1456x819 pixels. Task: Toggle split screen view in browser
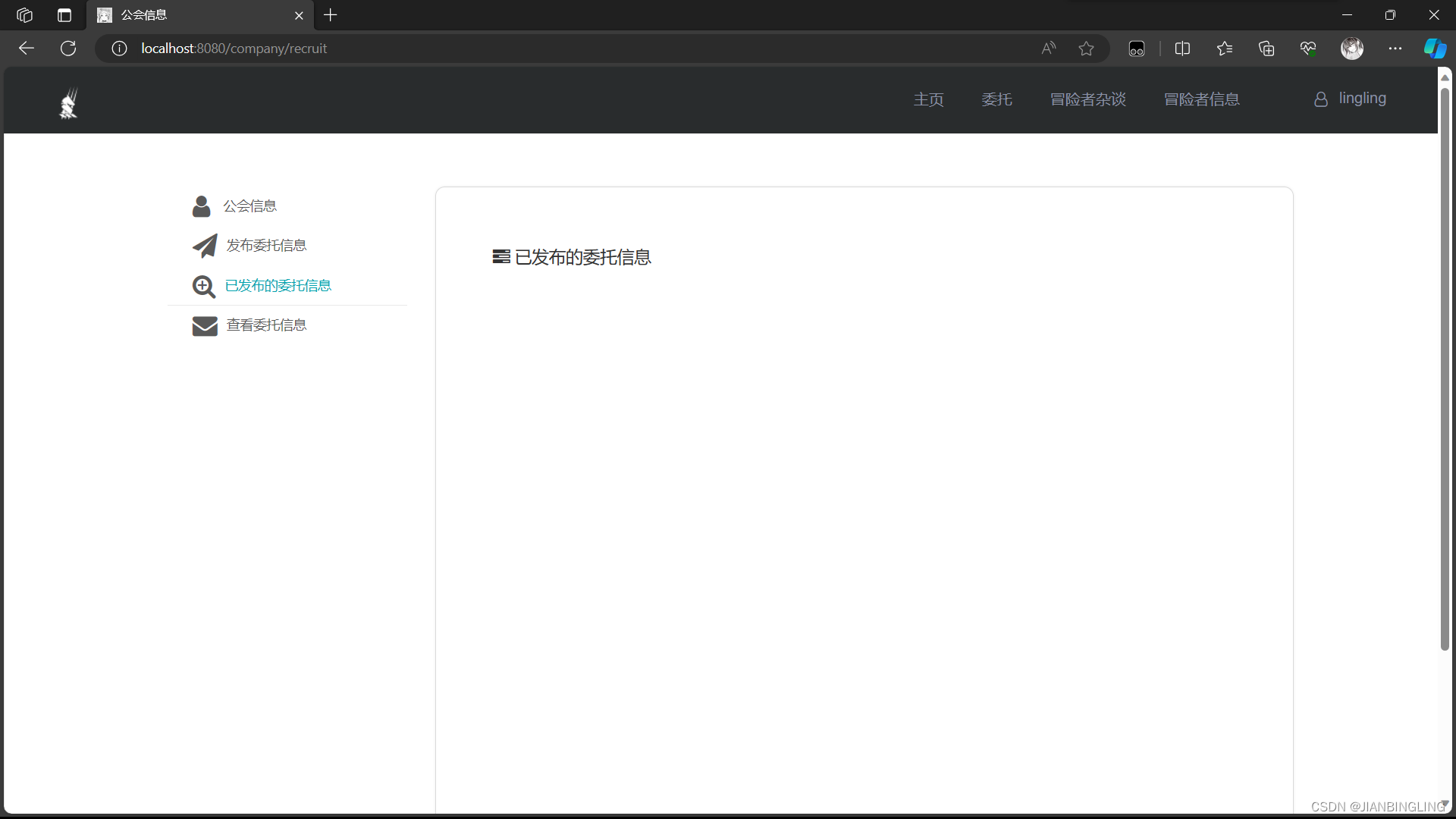click(x=1182, y=49)
